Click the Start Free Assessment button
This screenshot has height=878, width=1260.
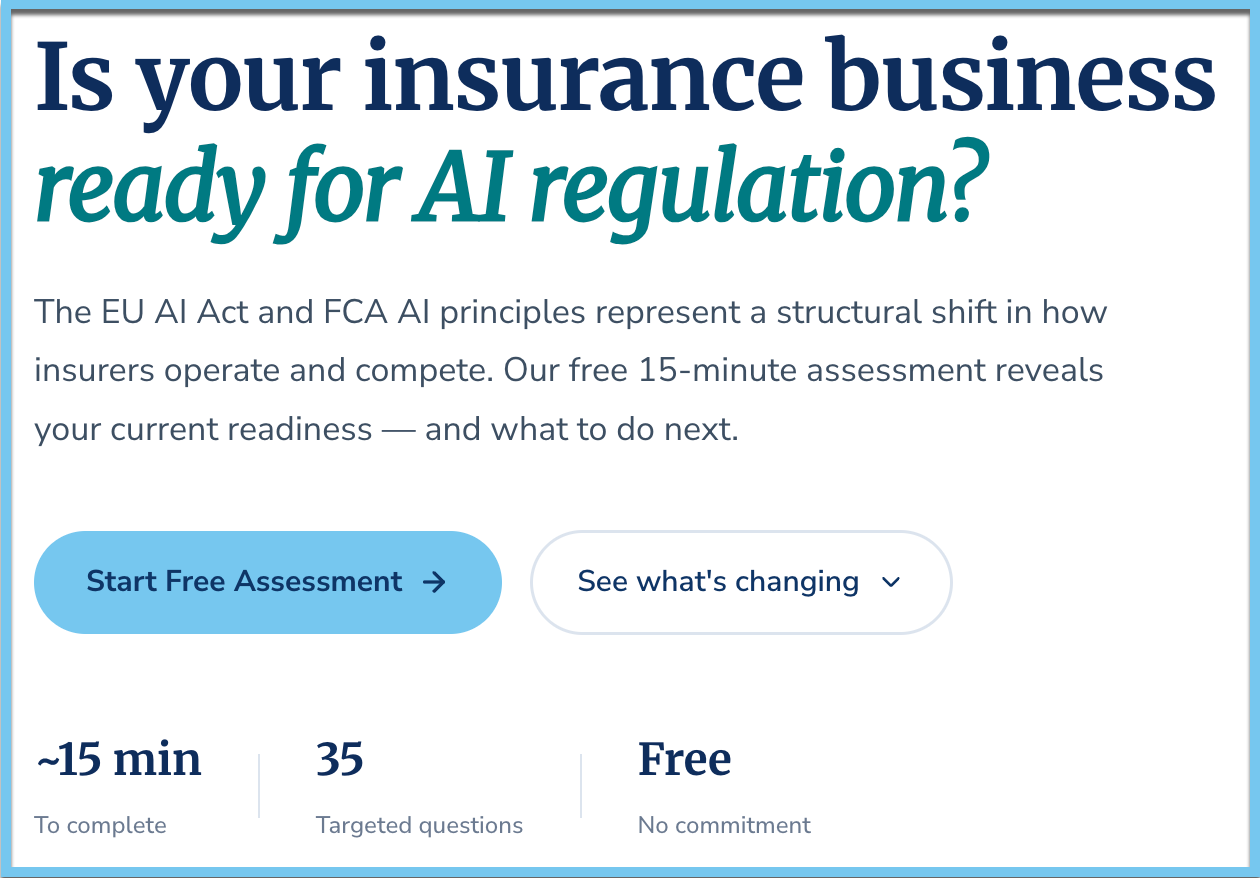click(268, 582)
